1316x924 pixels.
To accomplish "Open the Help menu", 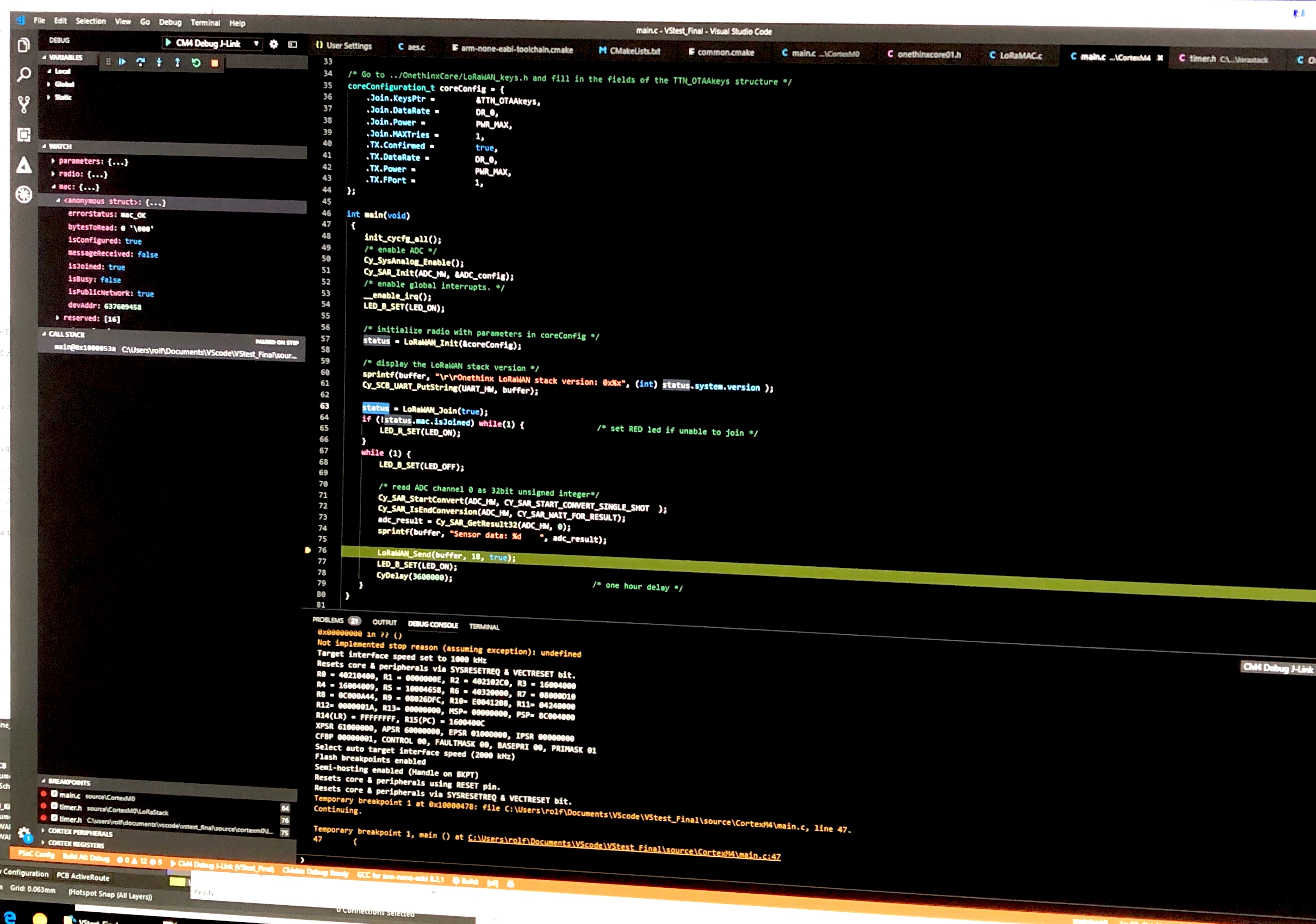I will point(237,24).
